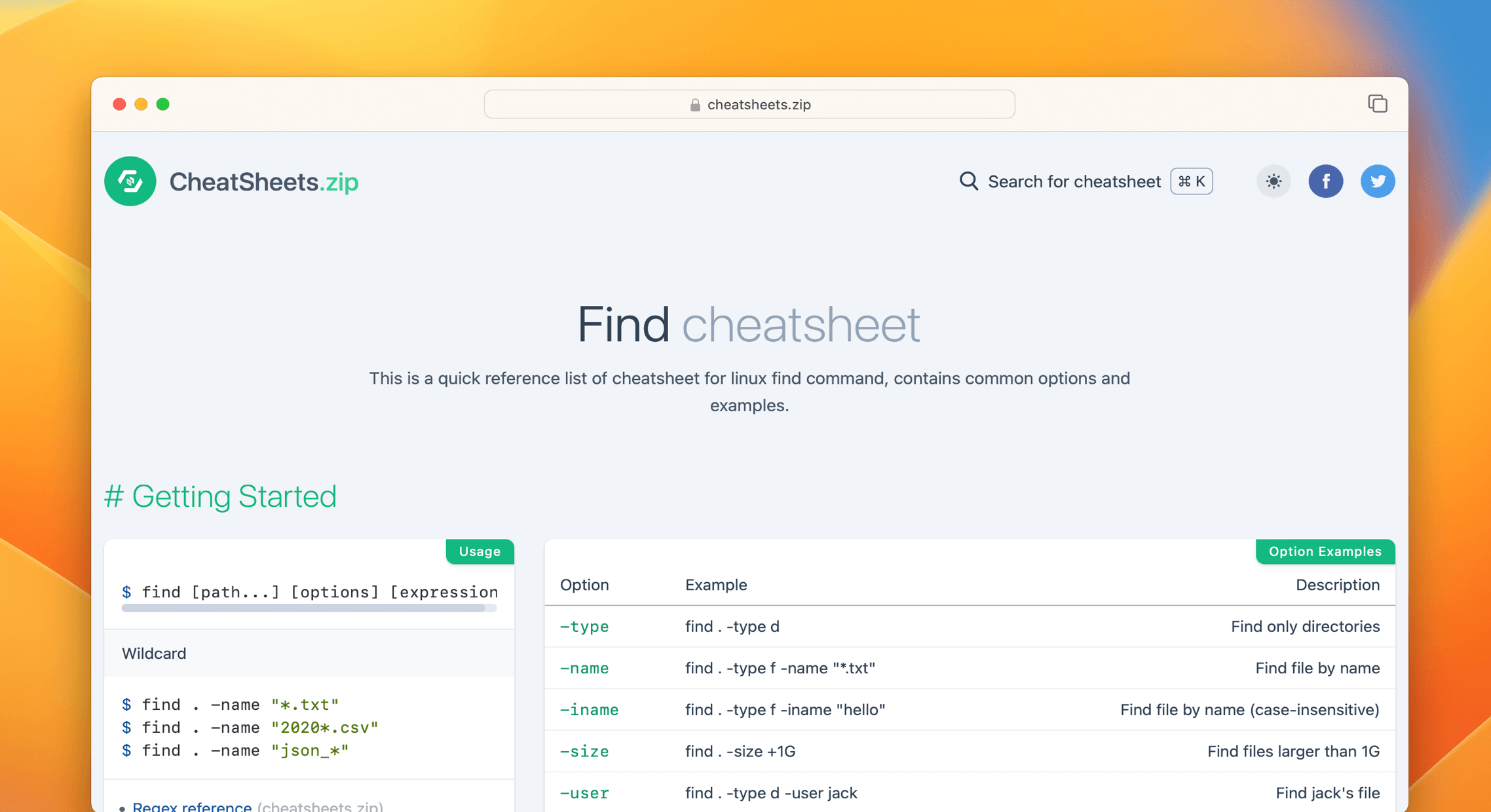Open the Facebook page icon
The image size is (1491, 812).
(1326, 181)
